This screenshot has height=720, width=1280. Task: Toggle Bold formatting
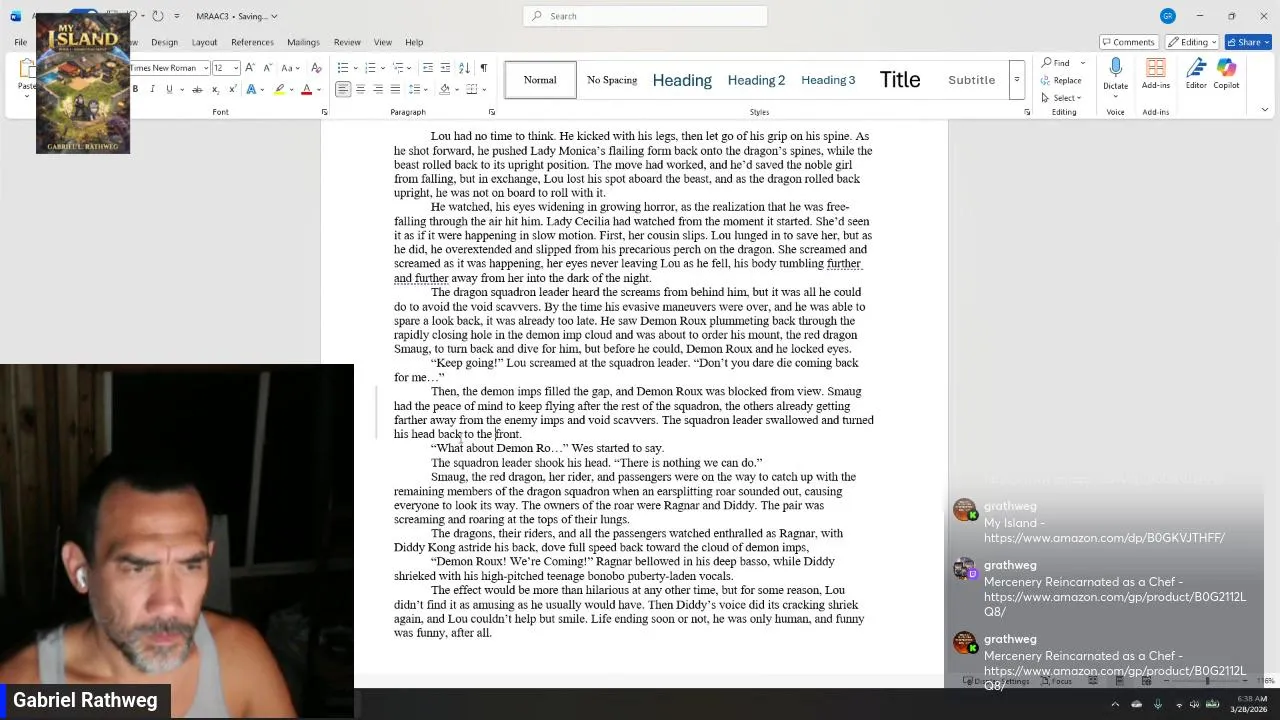point(135,90)
